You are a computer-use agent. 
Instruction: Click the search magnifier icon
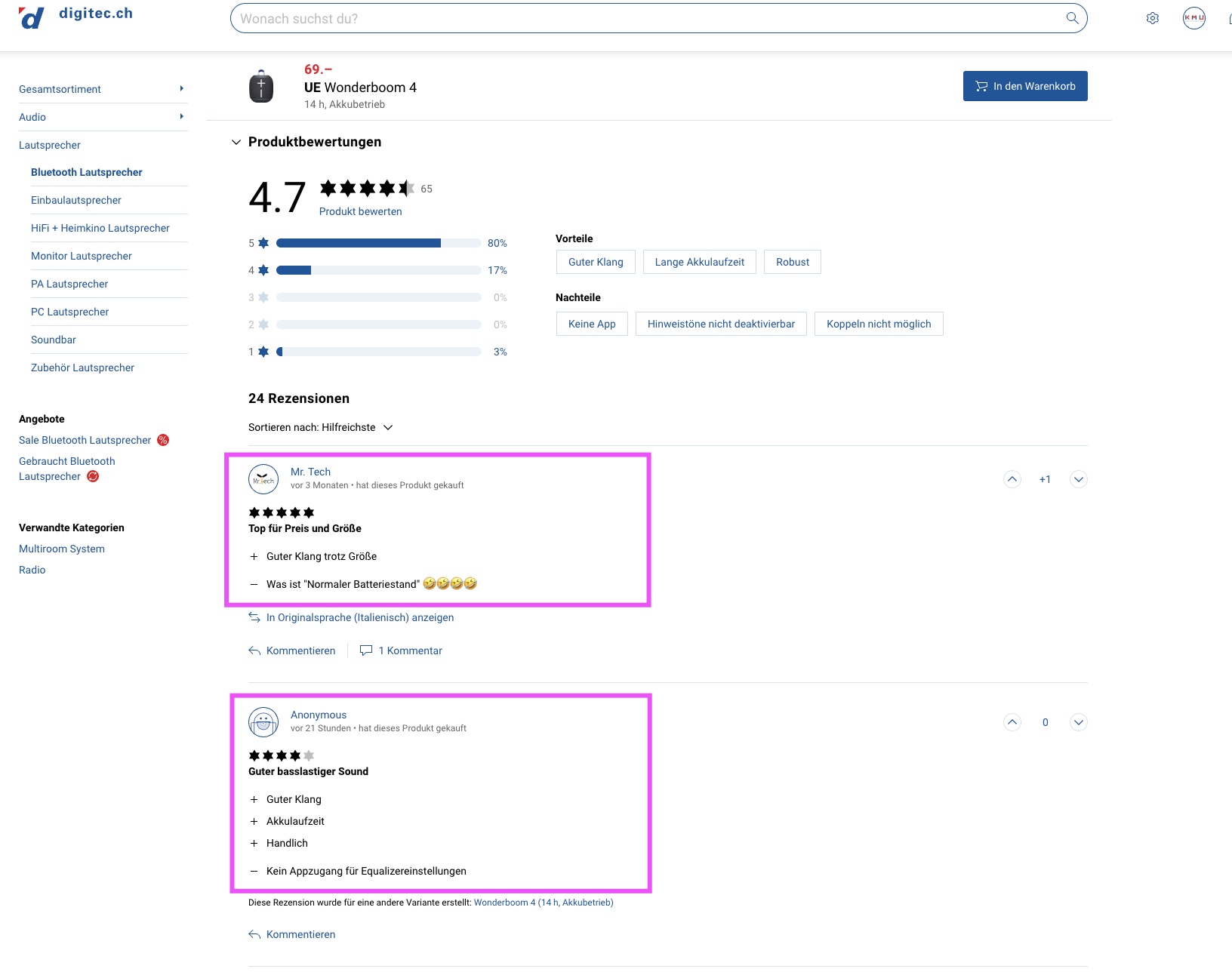pos(1072,18)
